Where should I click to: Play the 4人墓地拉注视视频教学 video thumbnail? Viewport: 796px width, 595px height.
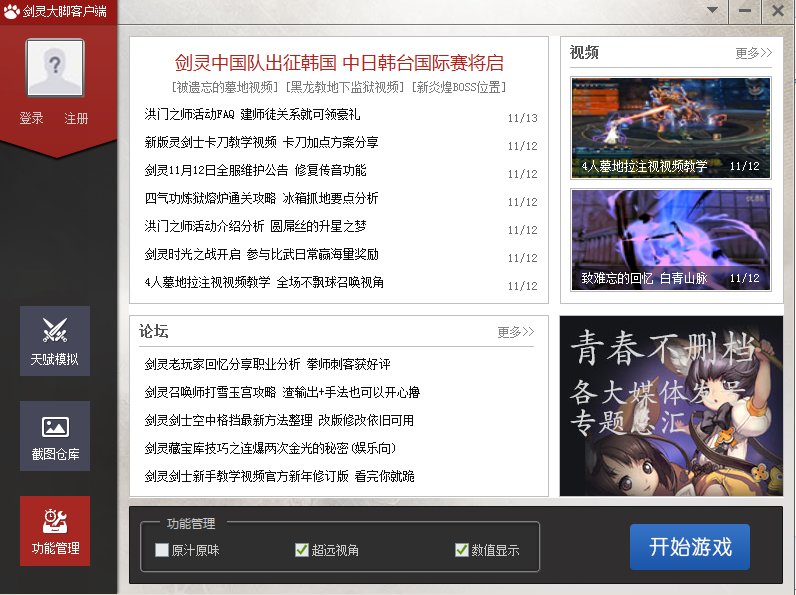point(671,127)
